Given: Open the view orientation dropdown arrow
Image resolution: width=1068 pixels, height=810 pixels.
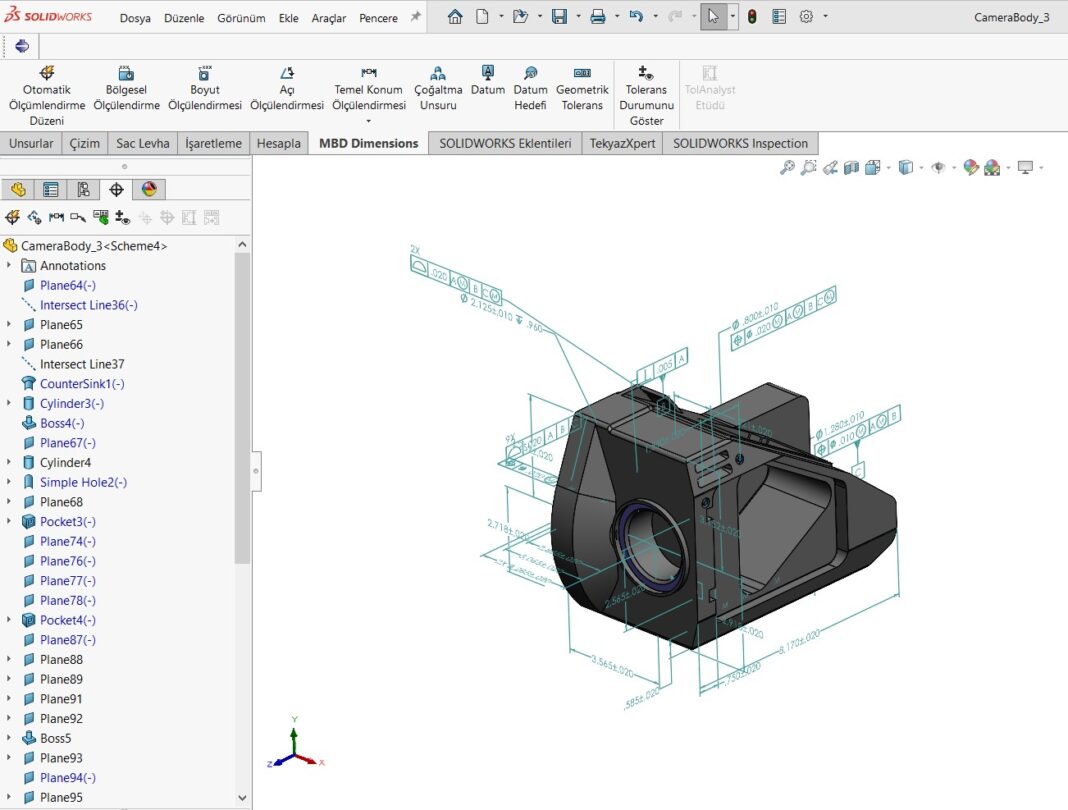Looking at the screenshot, I should [x=921, y=168].
